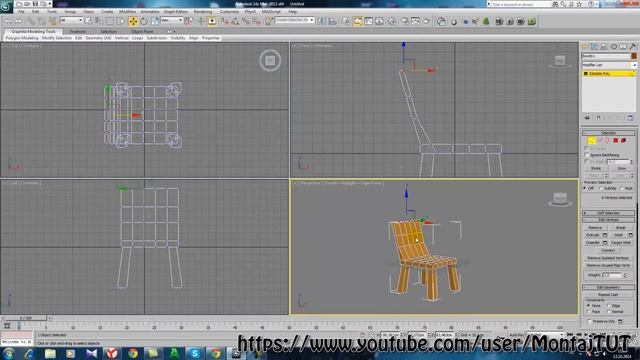Open the File menu
Screen dimensions: 640x360
point(21,11)
